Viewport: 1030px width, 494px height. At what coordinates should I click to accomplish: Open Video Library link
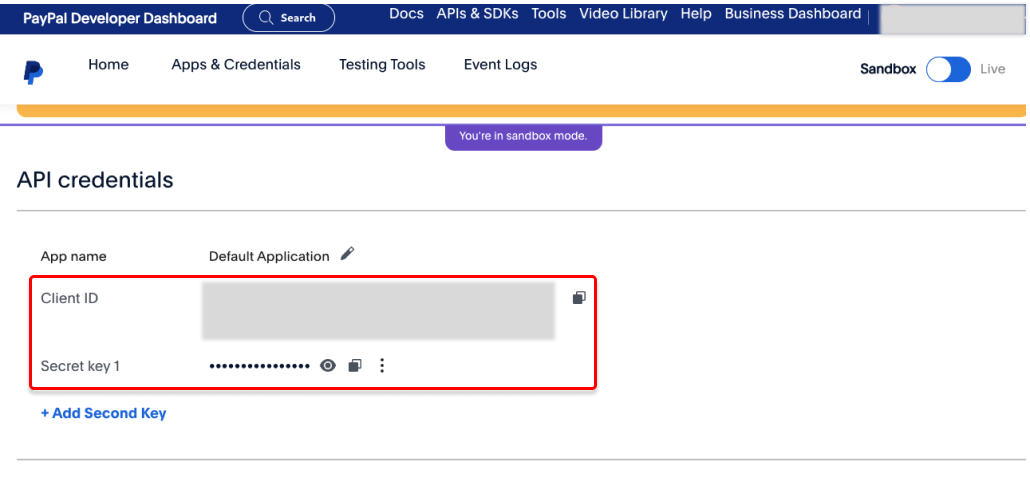pyautogui.click(x=623, y=14)
